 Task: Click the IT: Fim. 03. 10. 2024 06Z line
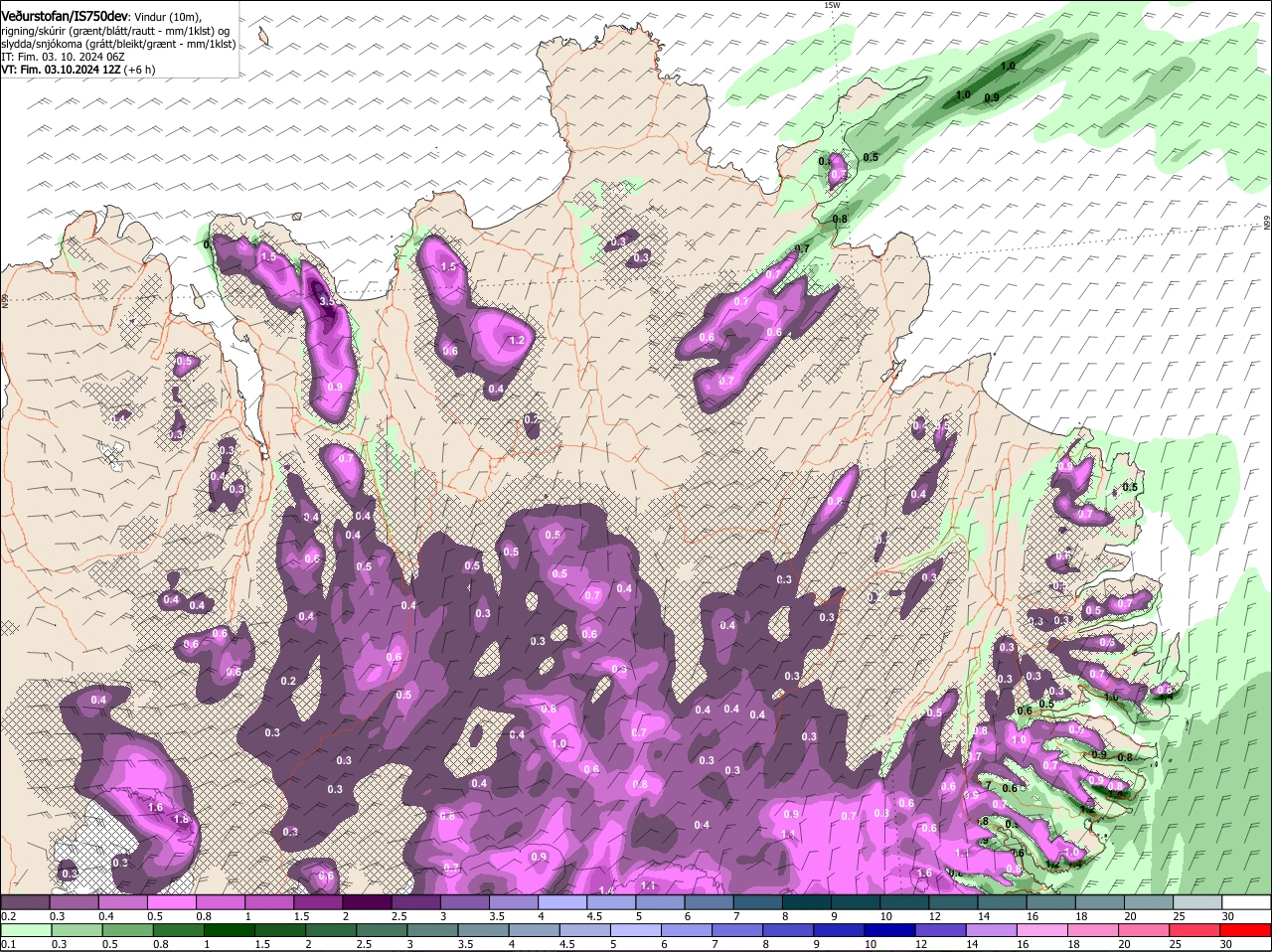[63, 58]
